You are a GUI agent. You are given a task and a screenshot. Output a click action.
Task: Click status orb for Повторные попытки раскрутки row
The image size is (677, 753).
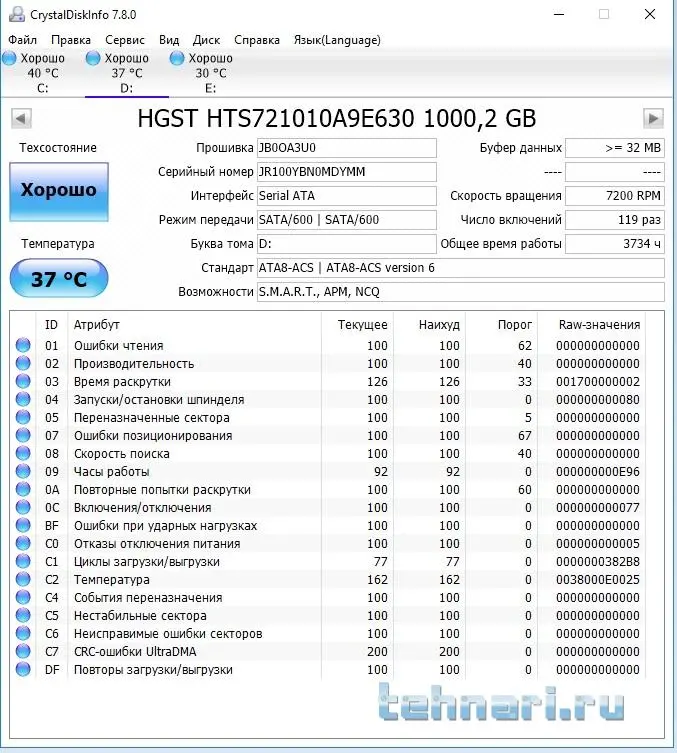pyautogui.click(x=23, y=489)
